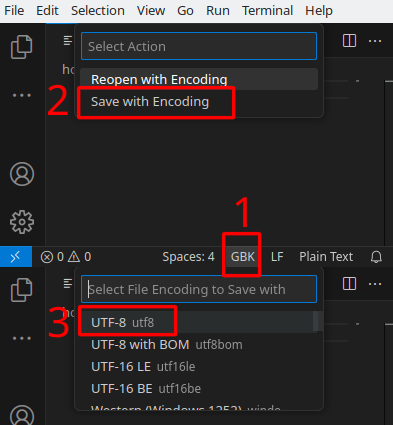Adjust the Spaces: 4 indentation setting

188,257
